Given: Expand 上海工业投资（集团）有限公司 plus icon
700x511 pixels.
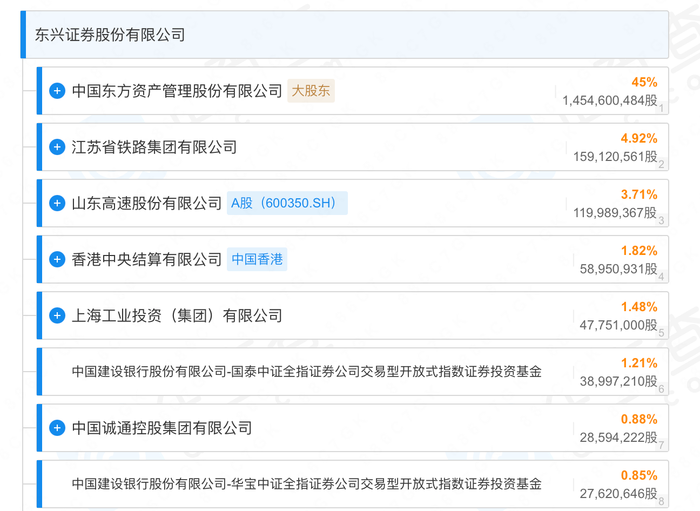Looking at the screenshot, I should point(58,315).
